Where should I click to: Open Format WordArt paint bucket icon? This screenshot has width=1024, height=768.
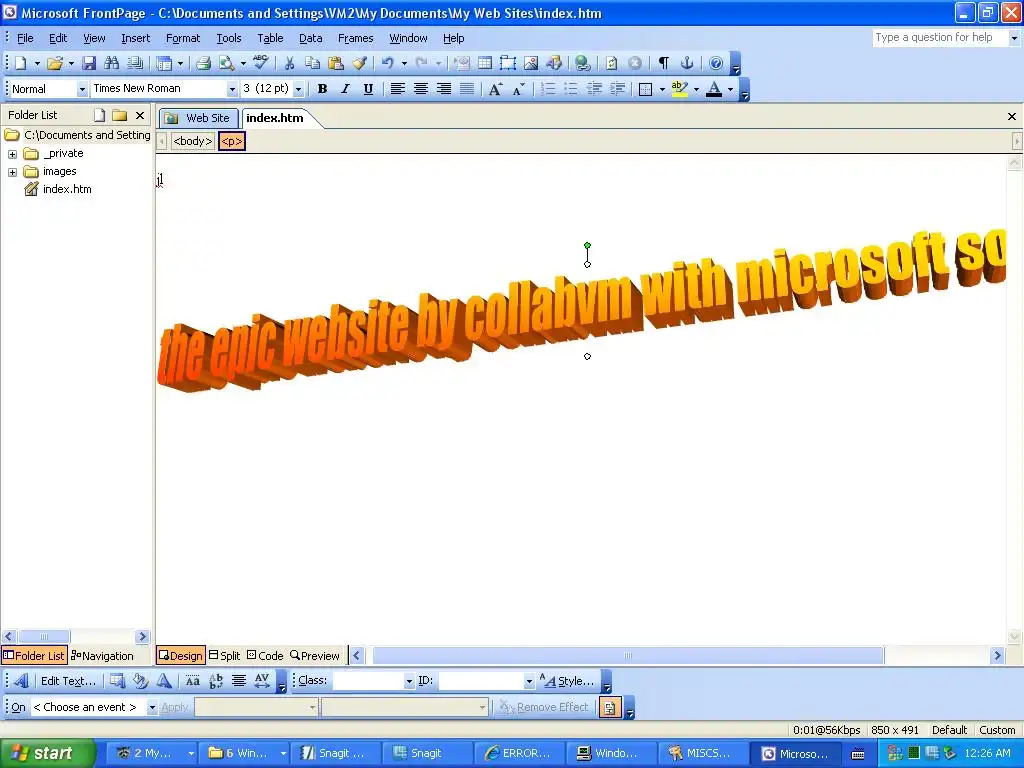(140, 681)
